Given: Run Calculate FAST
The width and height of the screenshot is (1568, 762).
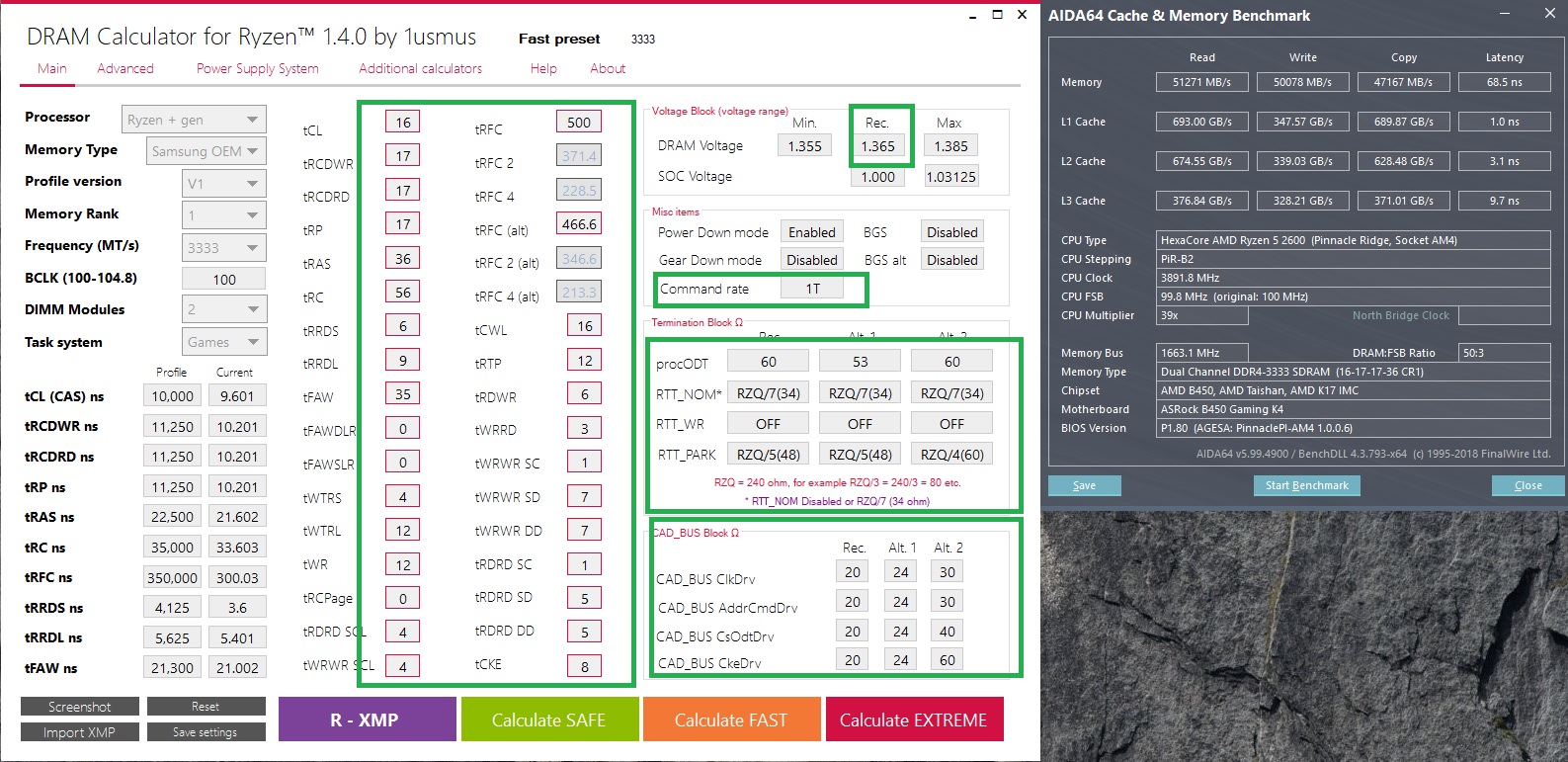Looking at the screenshot, I should tap(731, 720).
